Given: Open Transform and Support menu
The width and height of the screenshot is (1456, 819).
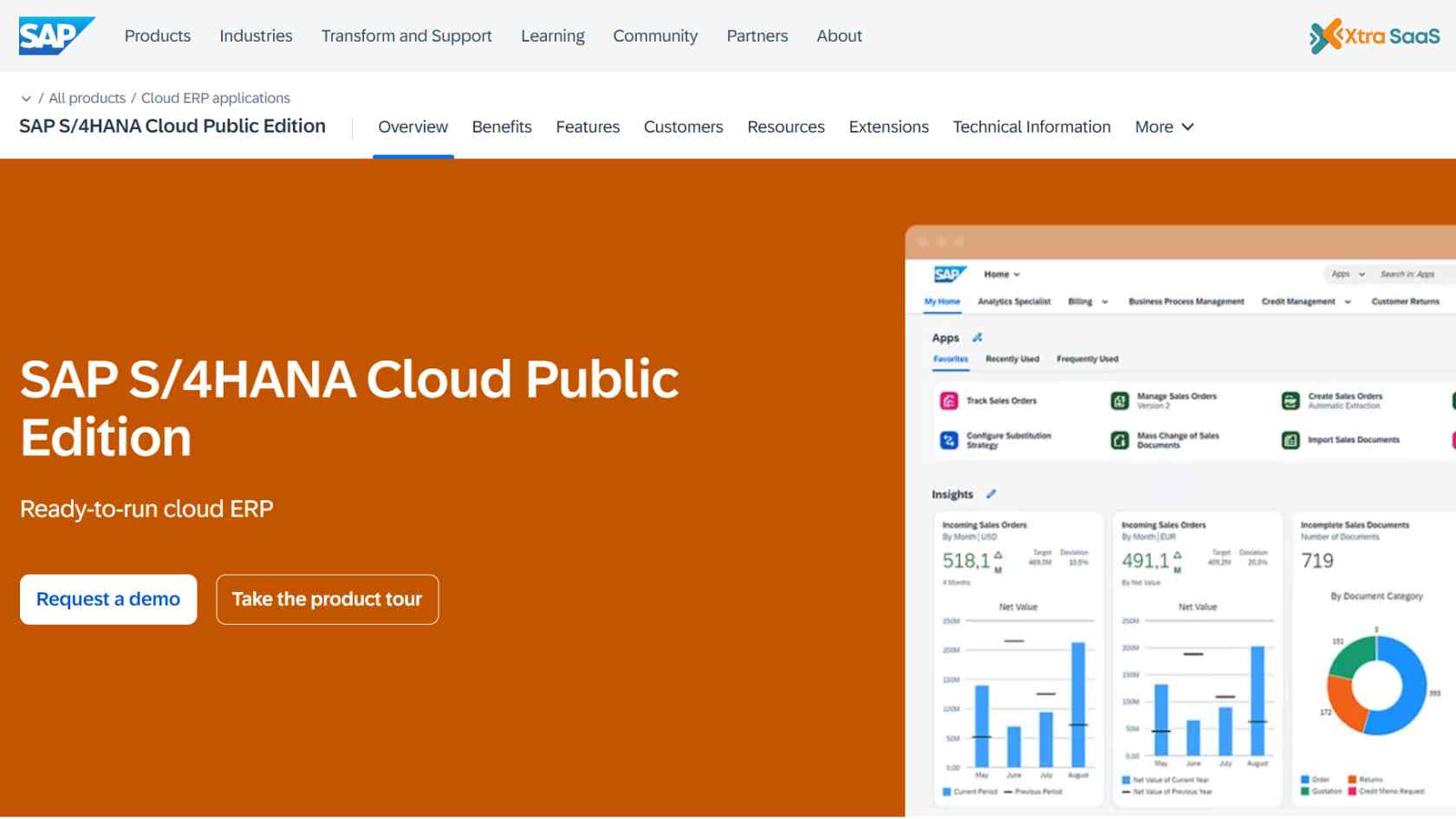Looking at the screenshot, I should pyautogui.click(x=406, y=36).
